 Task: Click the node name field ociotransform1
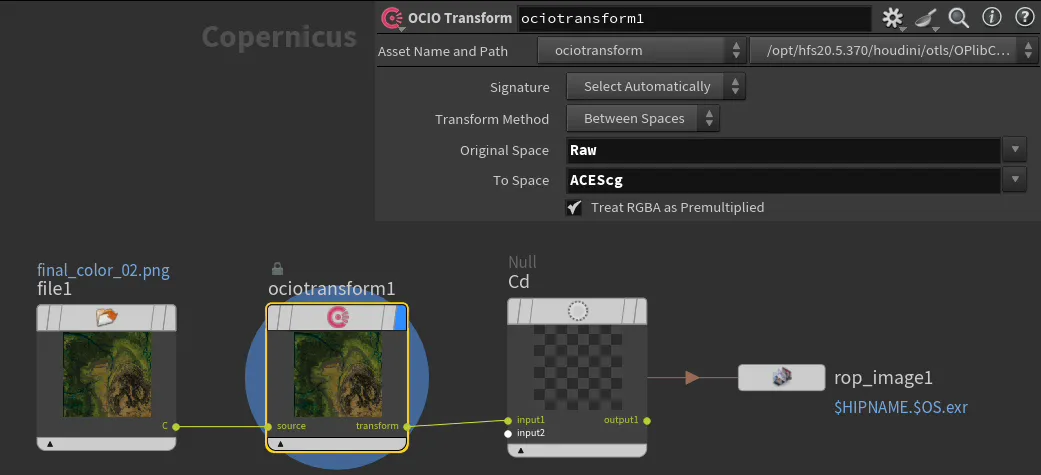tap(694, 19)
